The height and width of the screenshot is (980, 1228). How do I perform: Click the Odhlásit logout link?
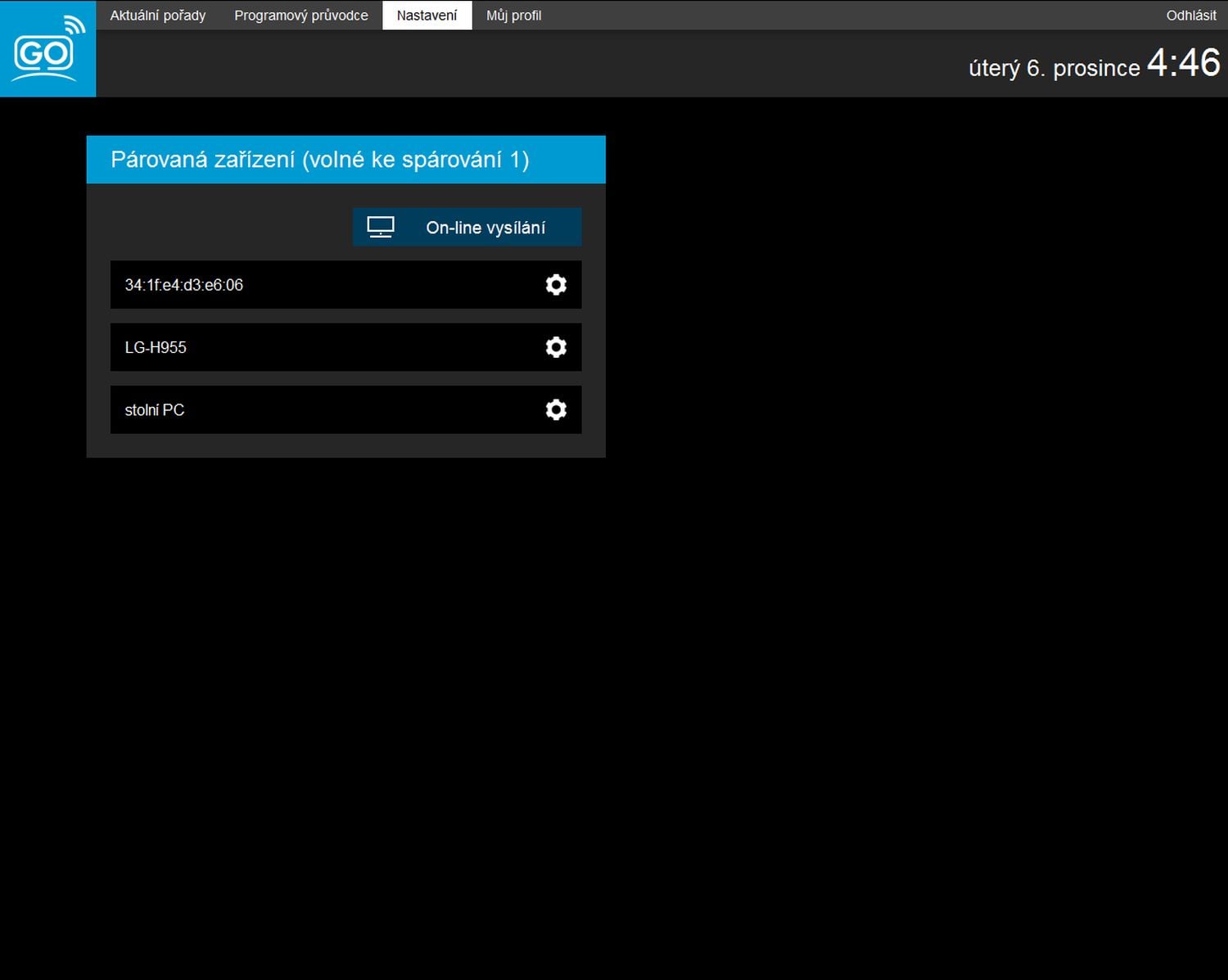pos(1191,15)
